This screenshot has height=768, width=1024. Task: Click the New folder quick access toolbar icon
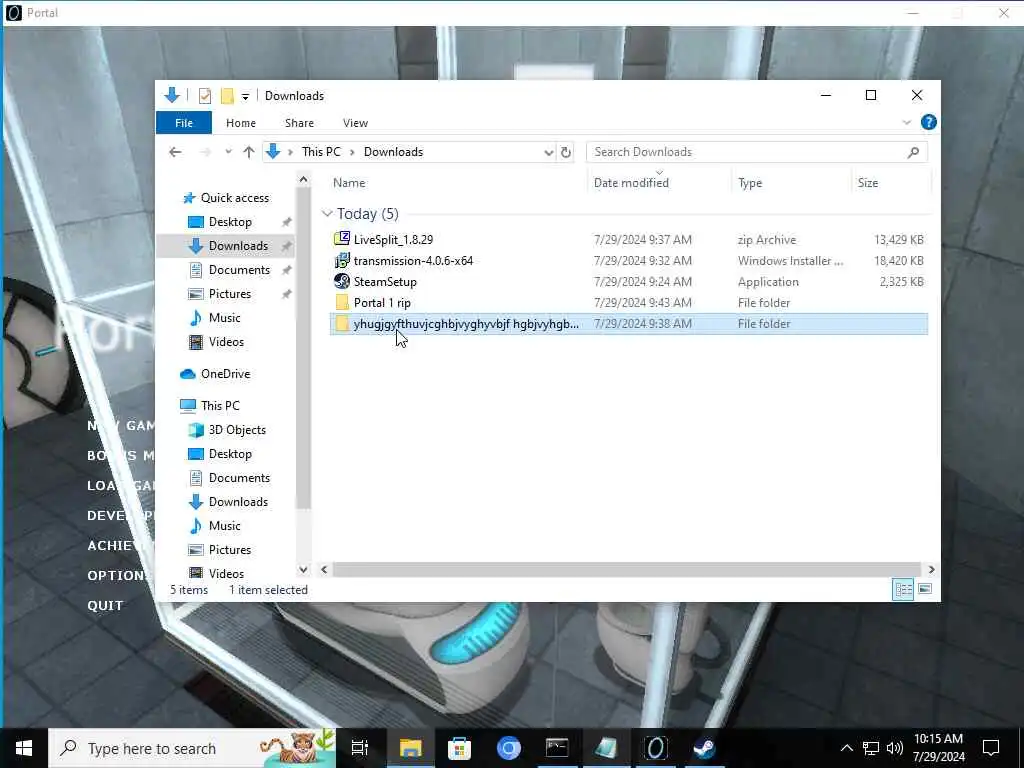[x=227, y=96]
